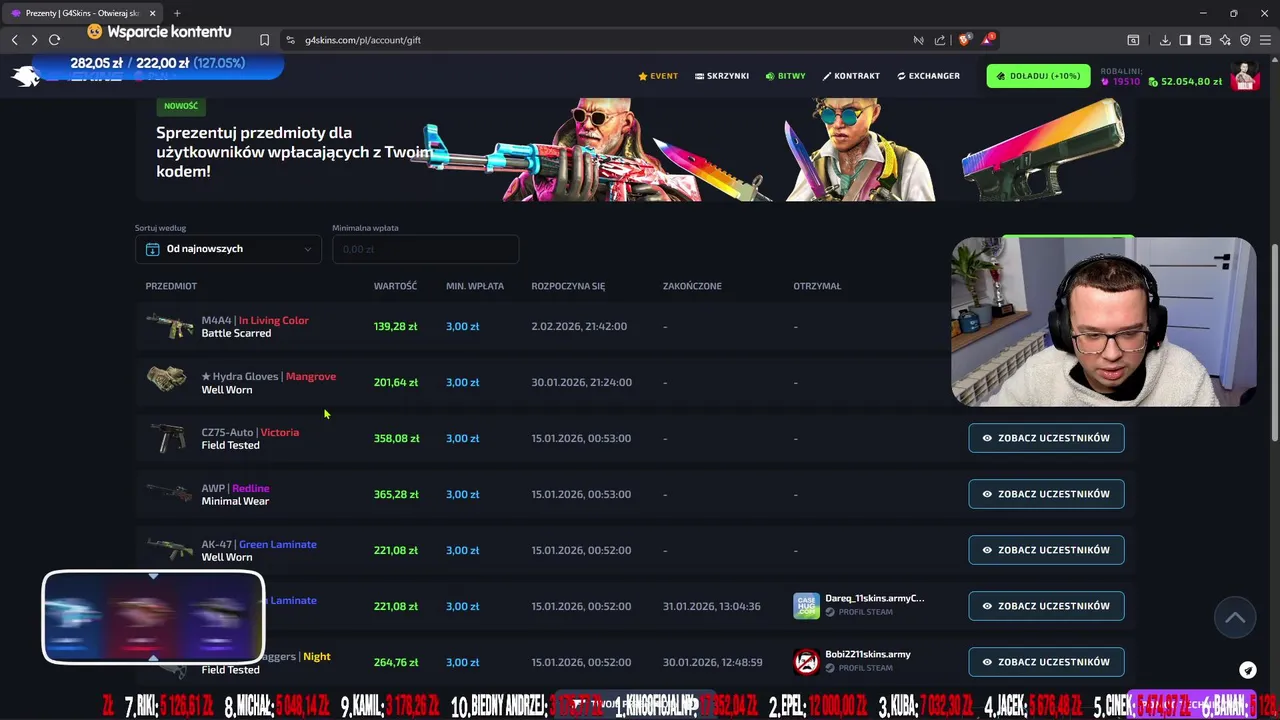1280x720 pixels.
Task: Open the Brave VPN shield icon
Action: coord(1245,40)
